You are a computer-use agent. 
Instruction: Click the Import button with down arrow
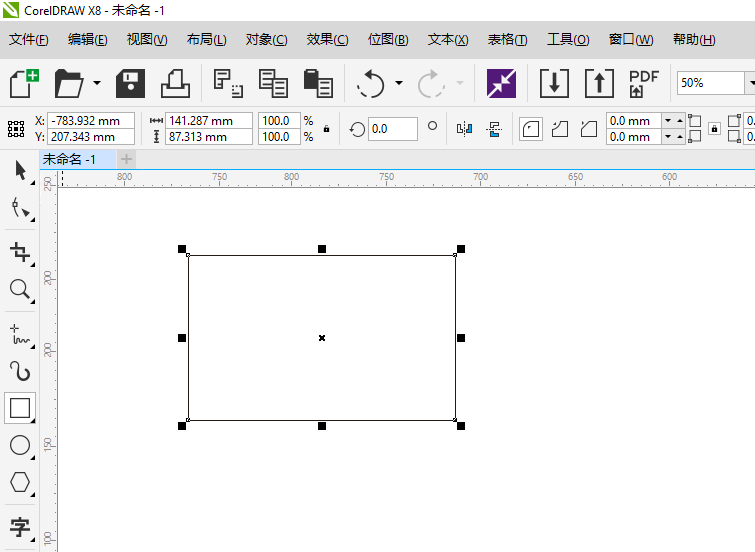[x=554, y=83]
